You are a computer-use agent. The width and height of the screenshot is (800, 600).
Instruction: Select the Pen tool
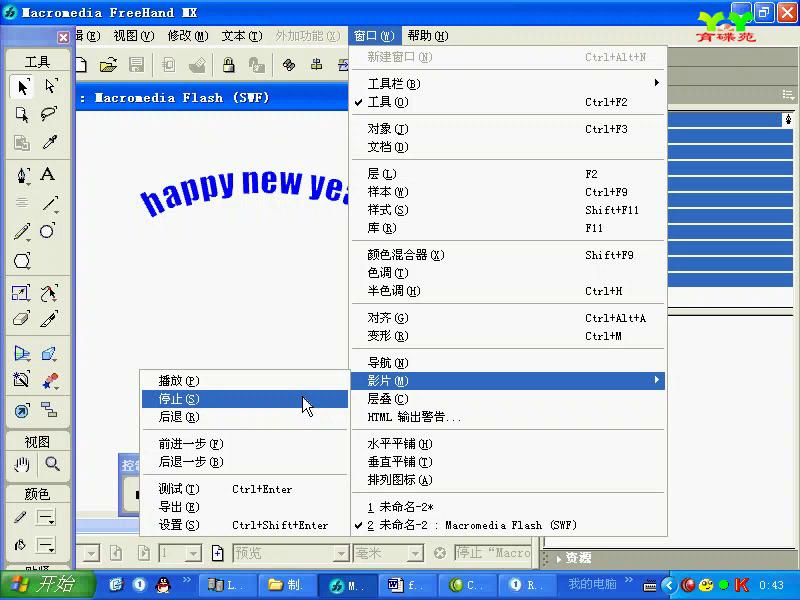click(22, 175)
